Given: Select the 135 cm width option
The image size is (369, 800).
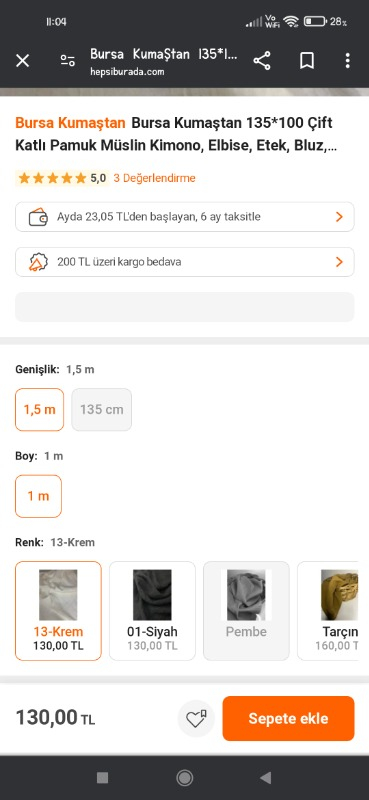Looking at the screenshot, I should pyautogui.click(x=102, y=410).
